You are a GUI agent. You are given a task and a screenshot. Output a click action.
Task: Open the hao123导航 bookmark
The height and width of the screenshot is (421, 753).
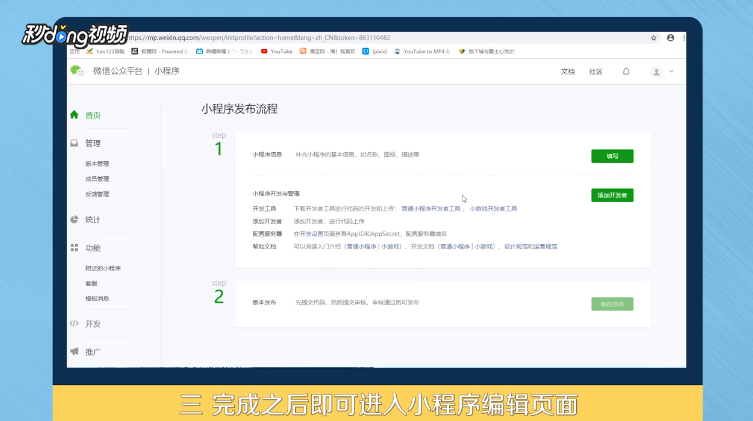click(106, 51)
